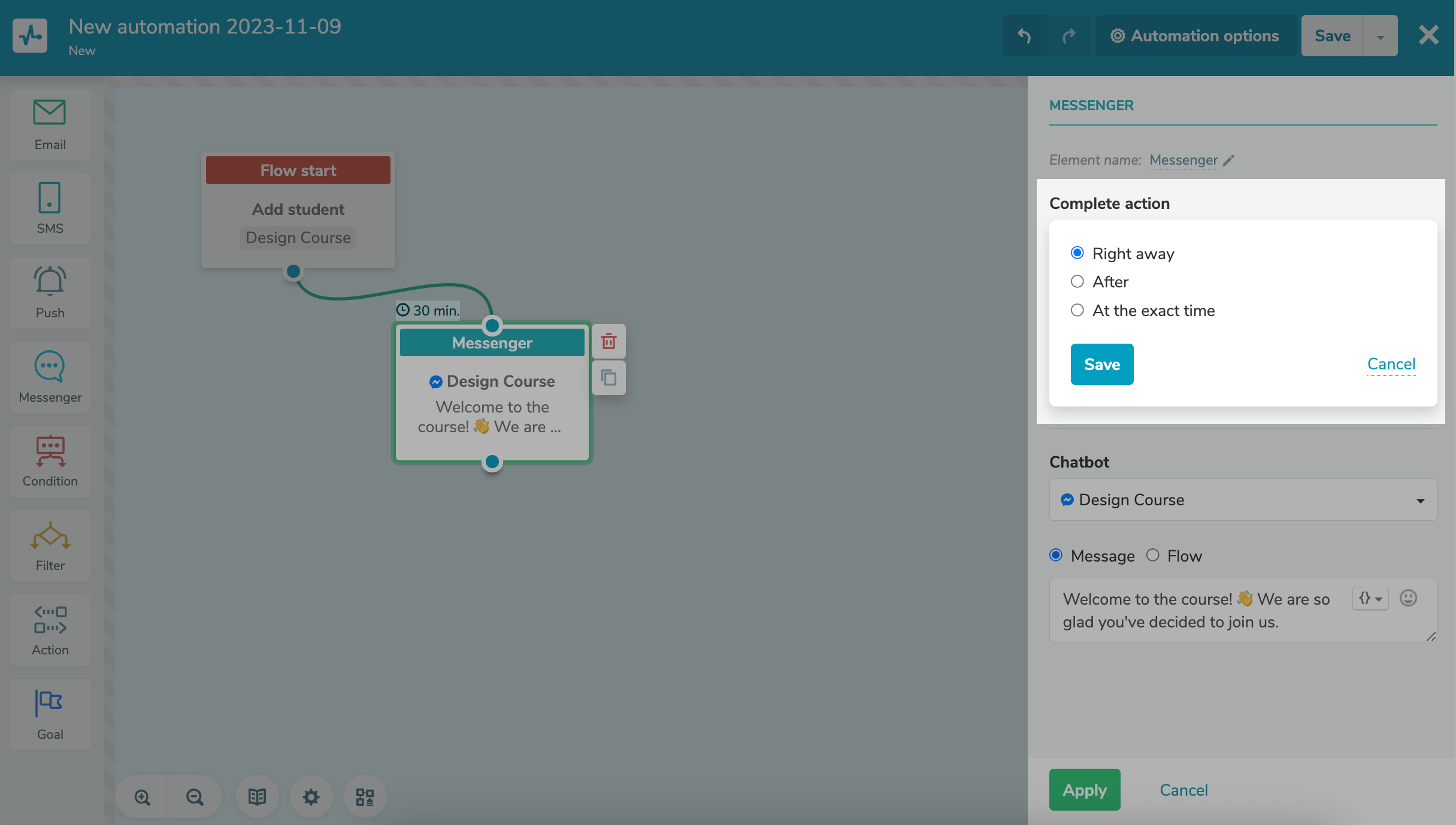Switch to Flow radio option
This screenshot has height=825, width=1456.
1153,556
